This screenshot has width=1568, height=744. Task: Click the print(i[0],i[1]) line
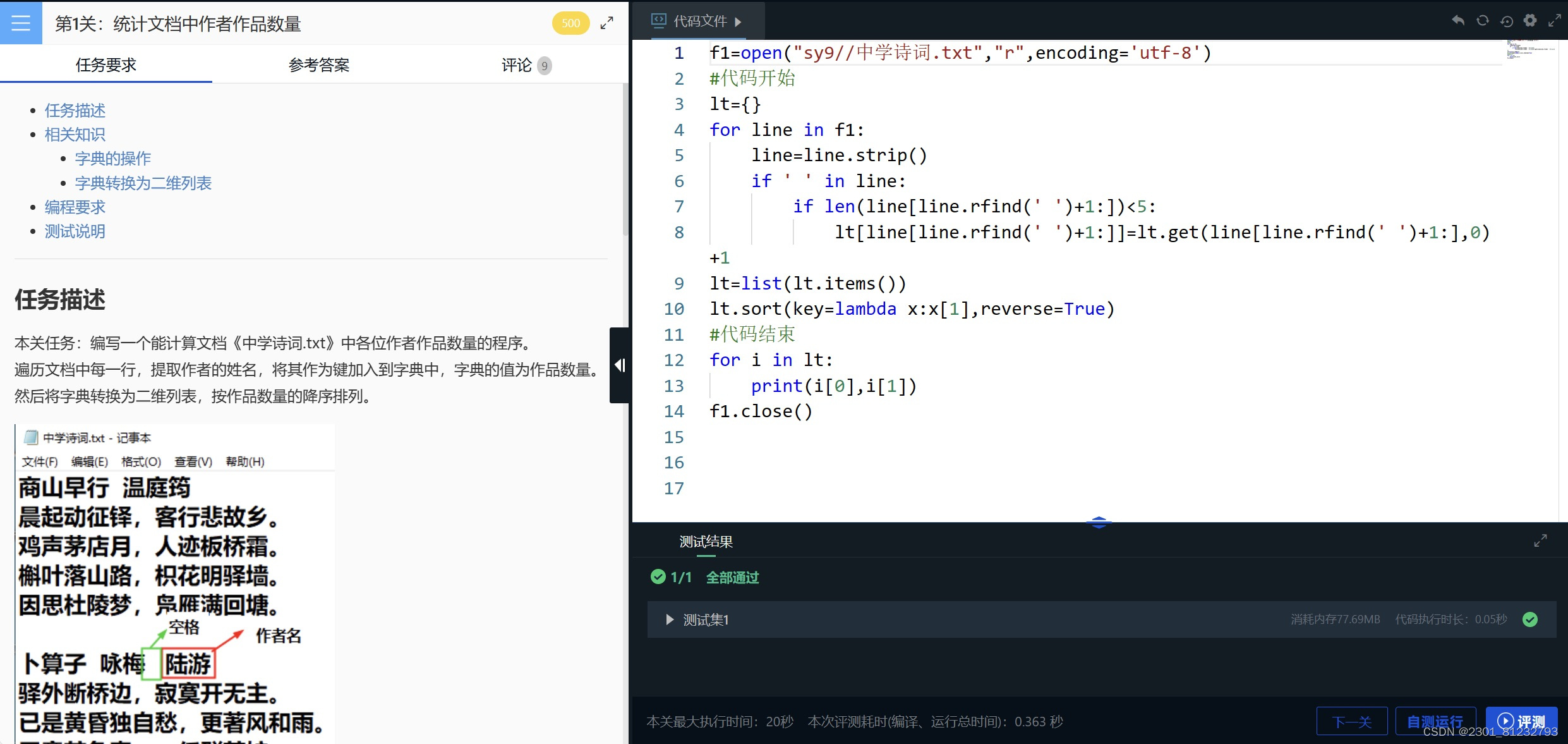pyautogui.click(x=834, y=386)
